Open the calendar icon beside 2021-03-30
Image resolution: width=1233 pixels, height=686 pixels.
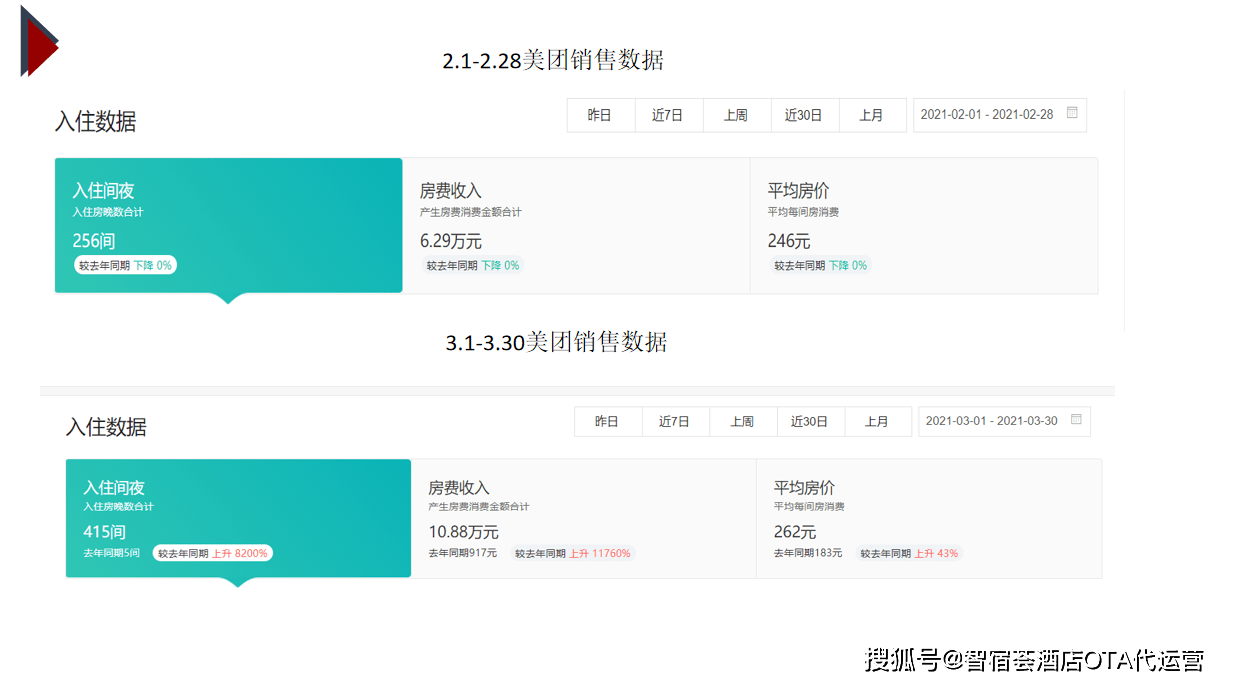(x=1076, y=420)
